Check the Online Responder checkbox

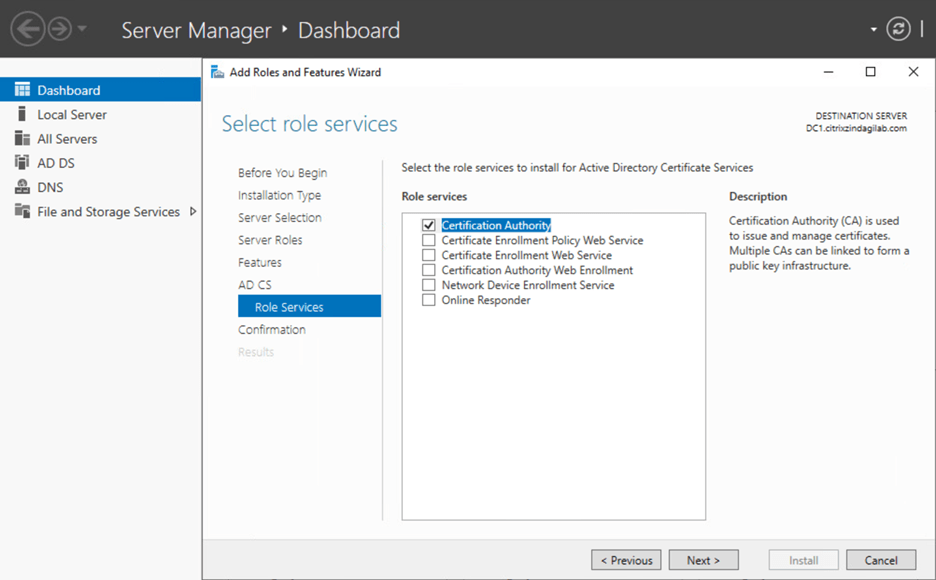(x=429, y=300)
